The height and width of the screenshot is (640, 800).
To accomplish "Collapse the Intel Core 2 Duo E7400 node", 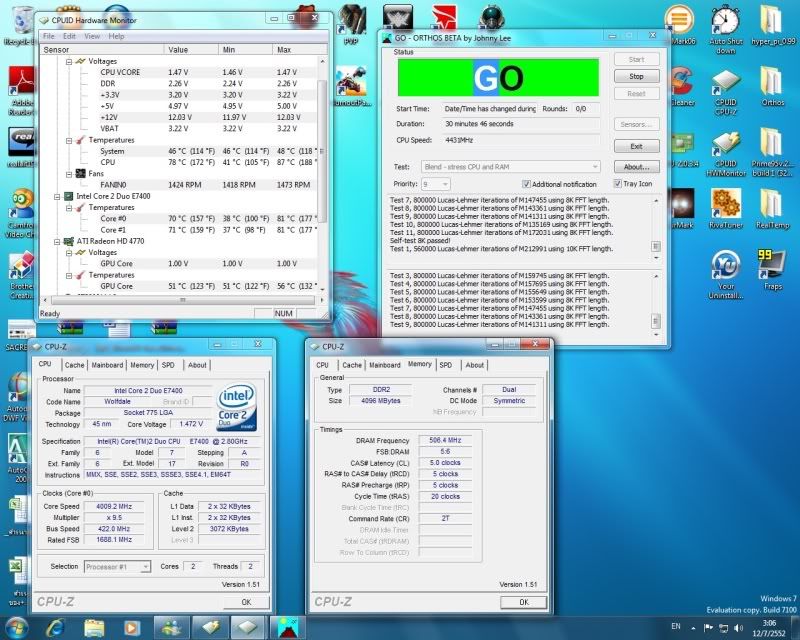I will 57,197.
